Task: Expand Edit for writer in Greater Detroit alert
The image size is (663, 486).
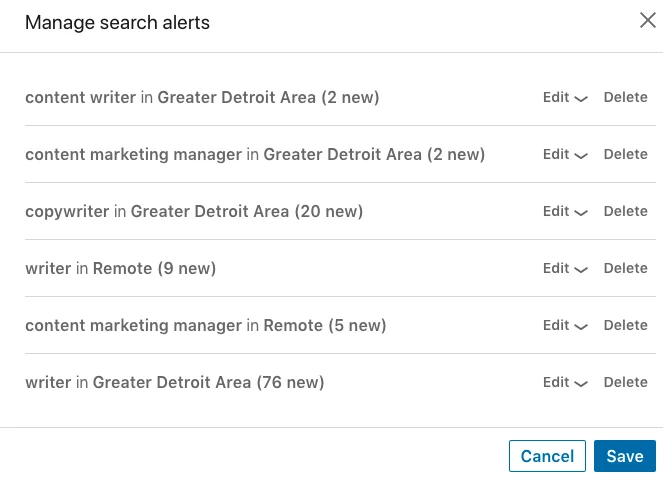Action: [565, 382]
